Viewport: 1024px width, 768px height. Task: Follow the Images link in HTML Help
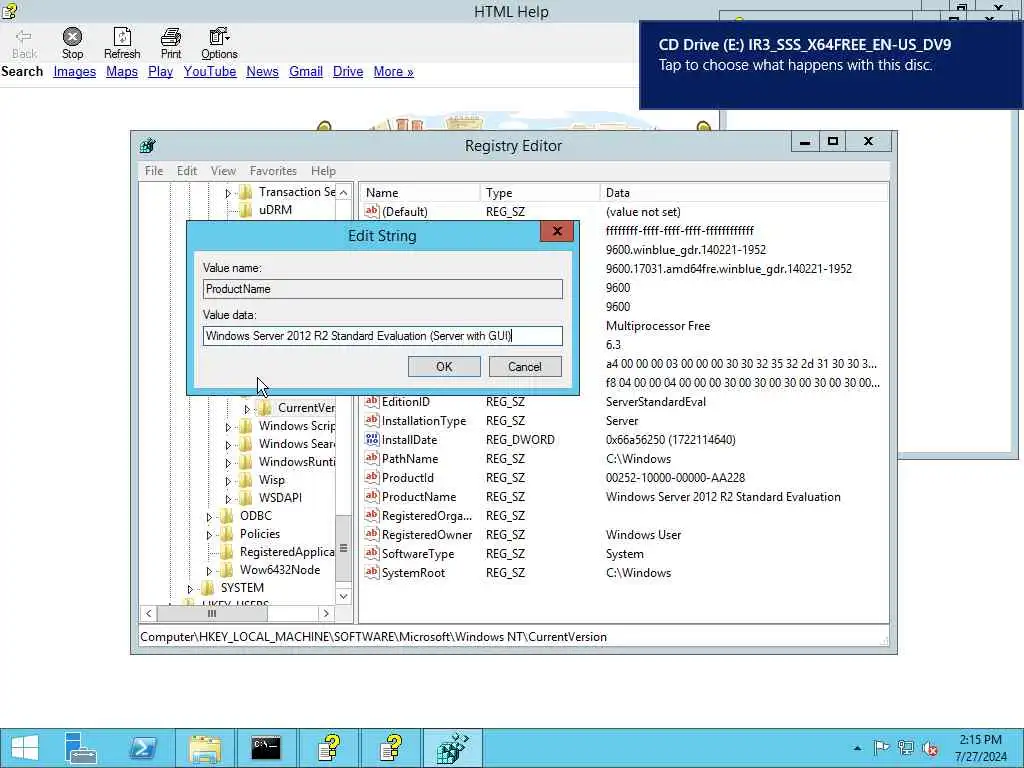[x=74, y=71]
